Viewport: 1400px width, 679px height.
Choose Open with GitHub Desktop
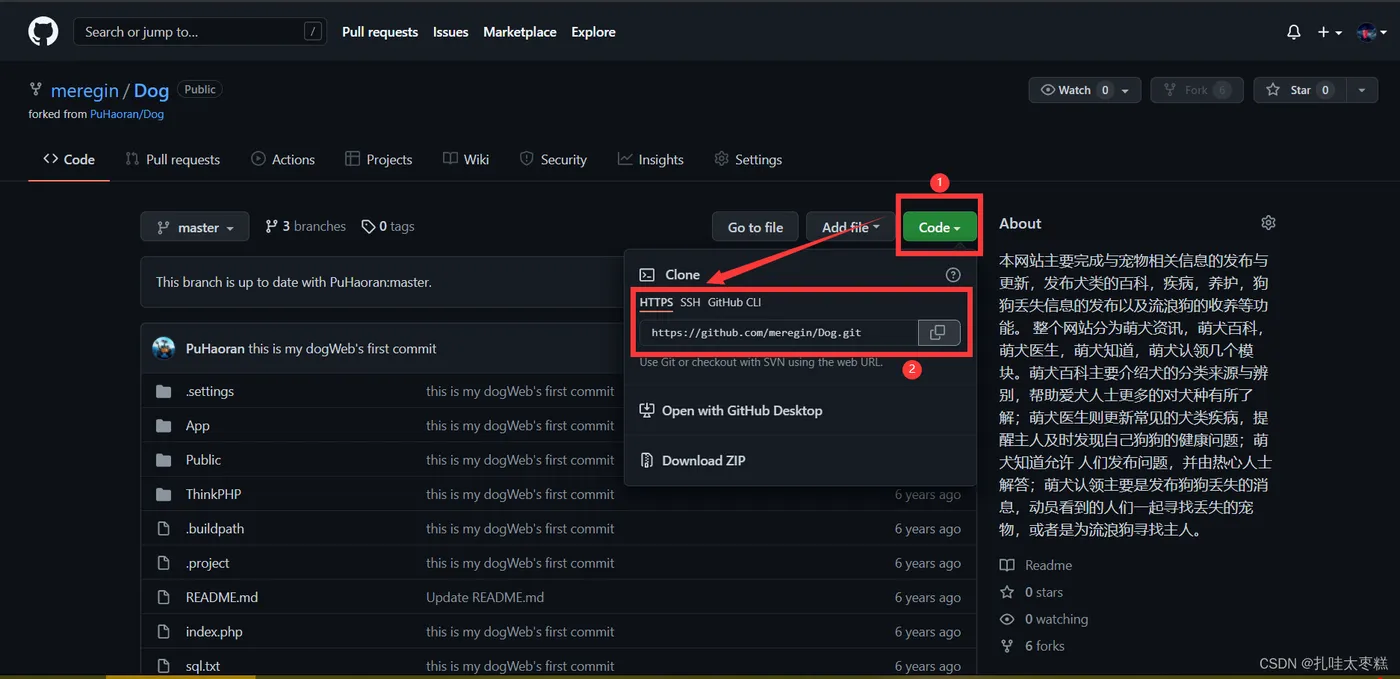(x=730, y=411)
